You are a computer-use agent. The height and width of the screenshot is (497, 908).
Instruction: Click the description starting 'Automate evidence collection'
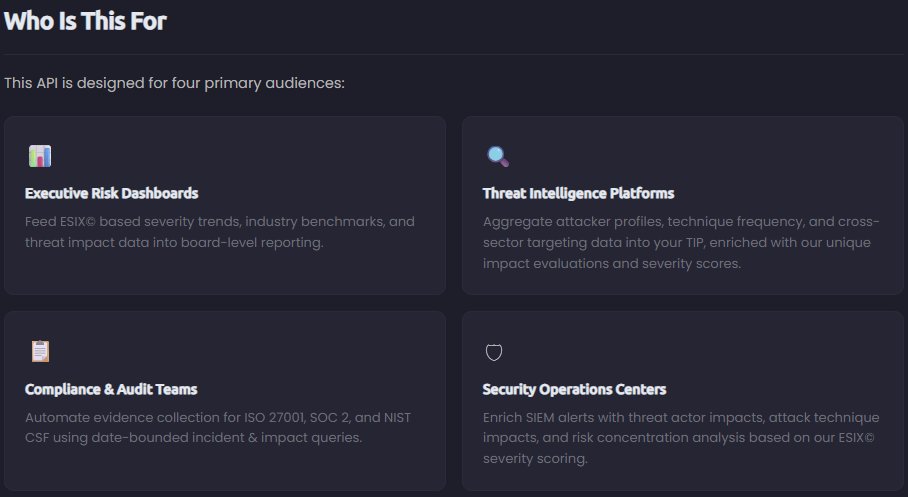tap(218, 427)
